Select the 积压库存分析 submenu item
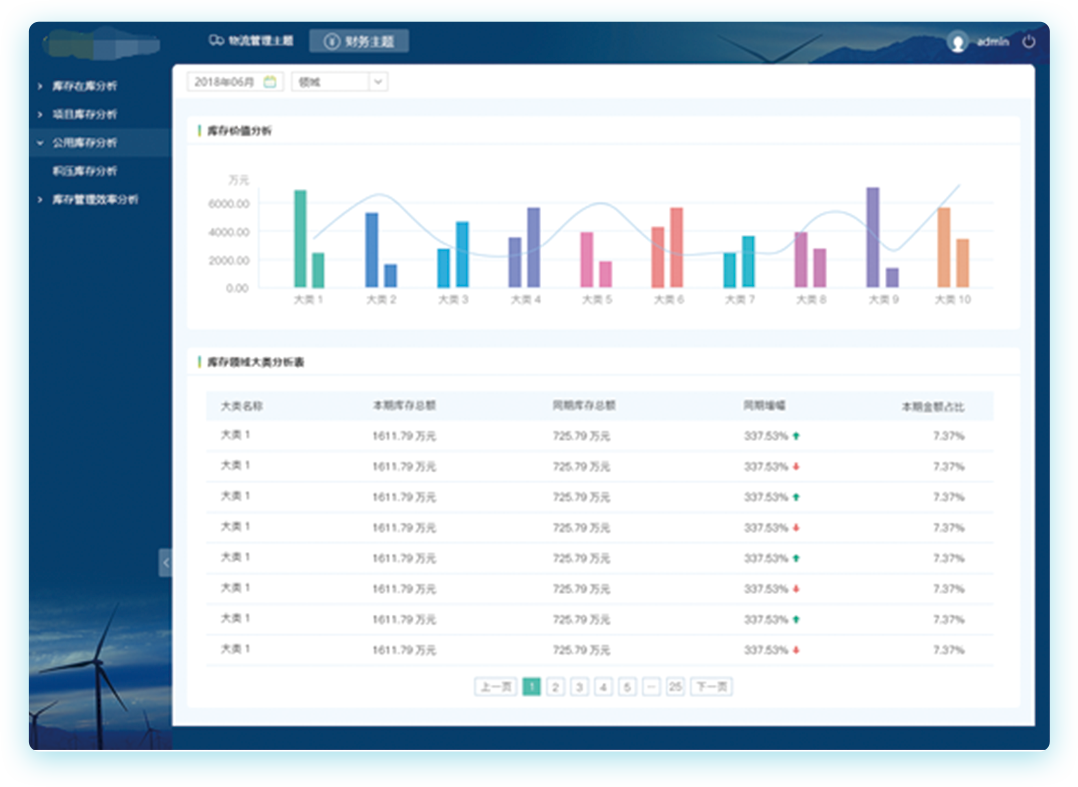Image resolution: width=1078 pixels, height=787 pixels. tap(85, 171)
